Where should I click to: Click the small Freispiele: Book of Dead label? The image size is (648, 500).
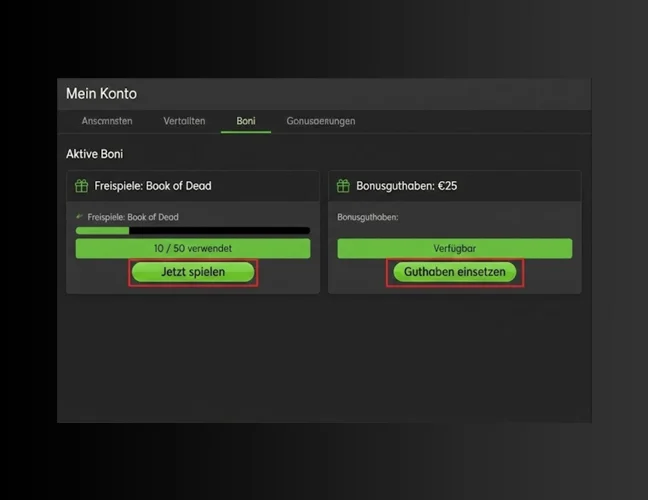click(x=133, y=217)
